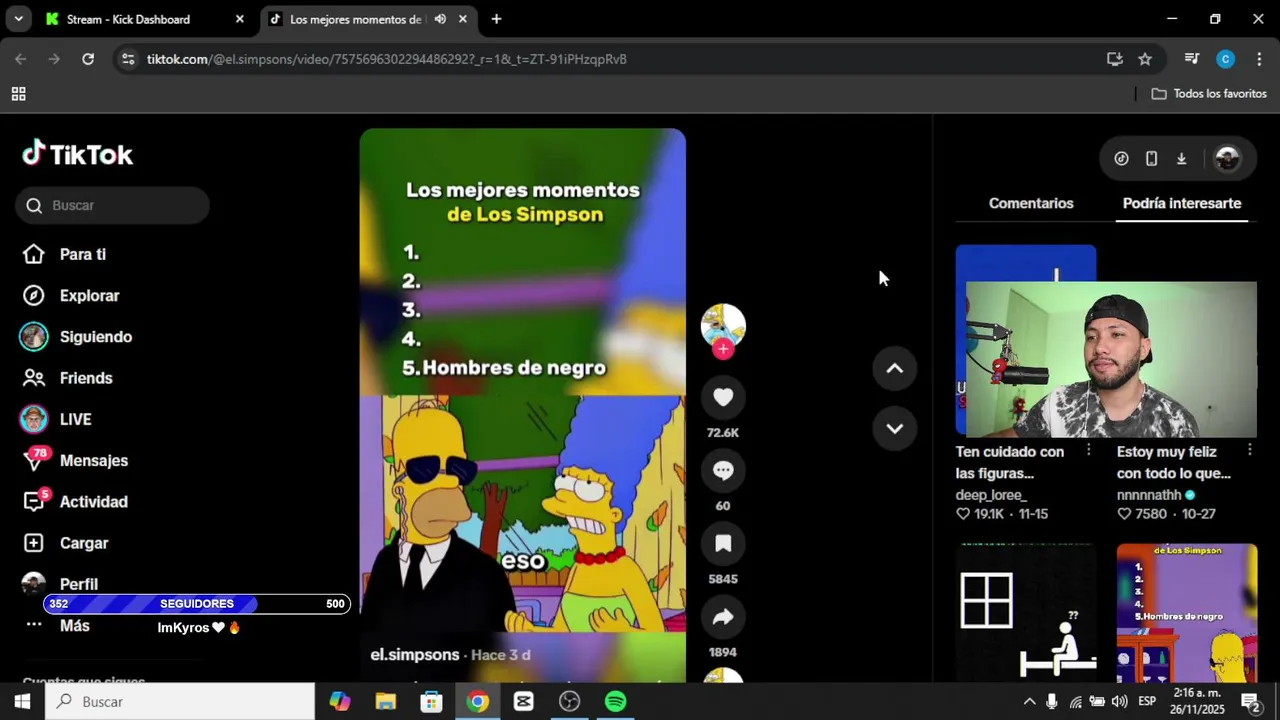Viewport: 1280px width, 720px height.
Task: Open the volume control in tray
Action: 1119,702
